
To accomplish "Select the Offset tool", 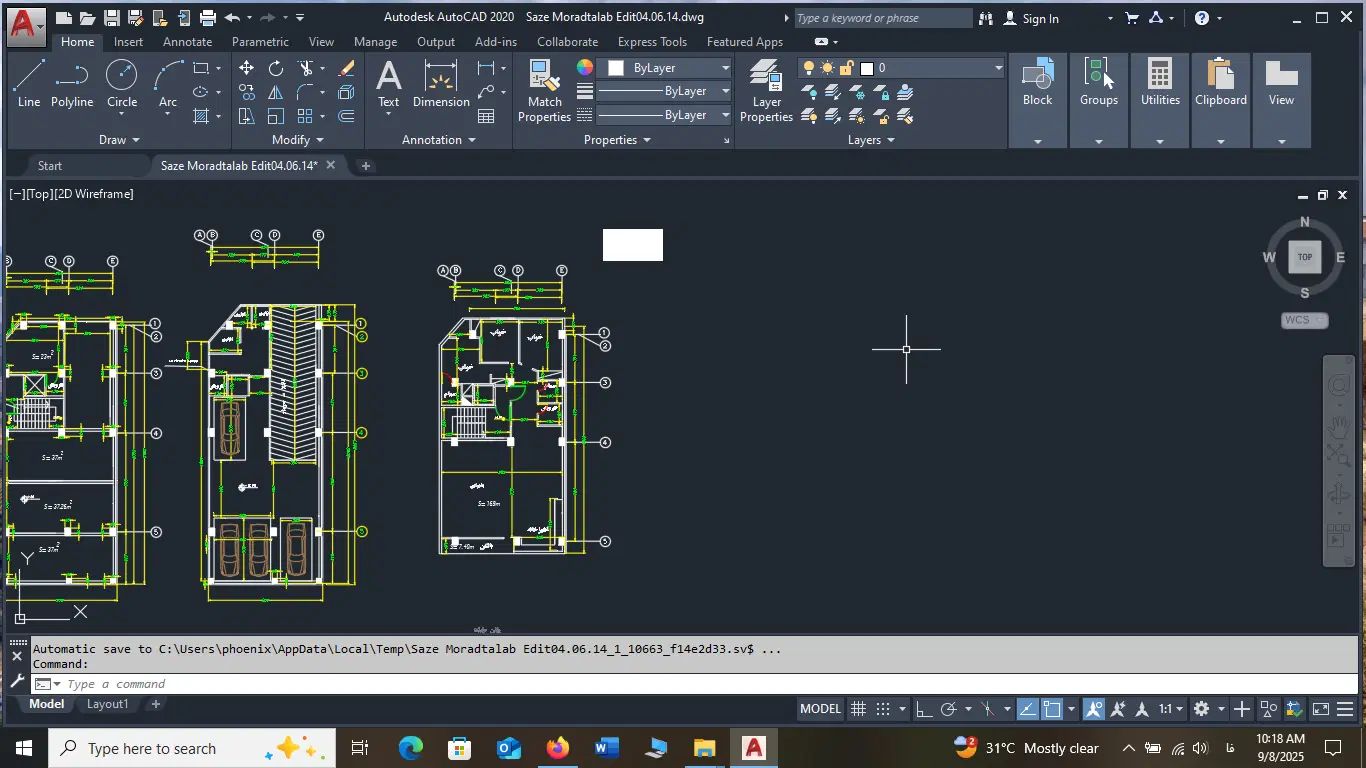I will pyautogui.click(x=347, y=116).
